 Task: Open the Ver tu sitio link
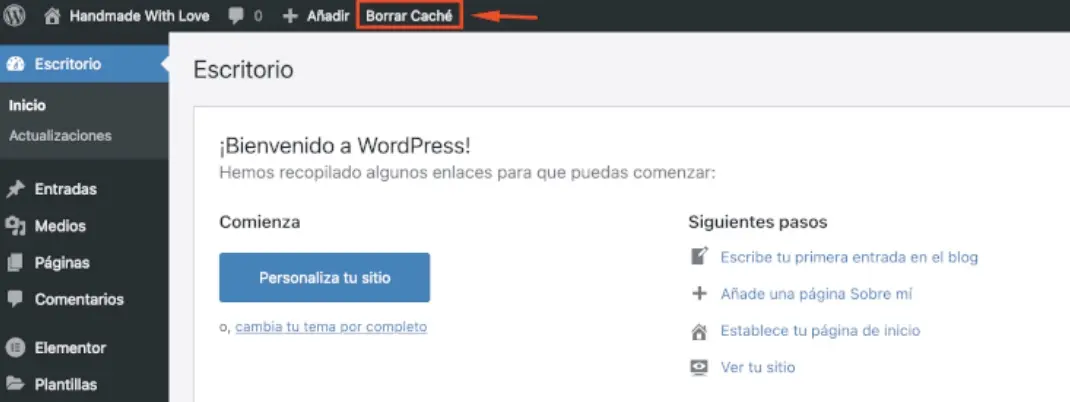(757, 367)
